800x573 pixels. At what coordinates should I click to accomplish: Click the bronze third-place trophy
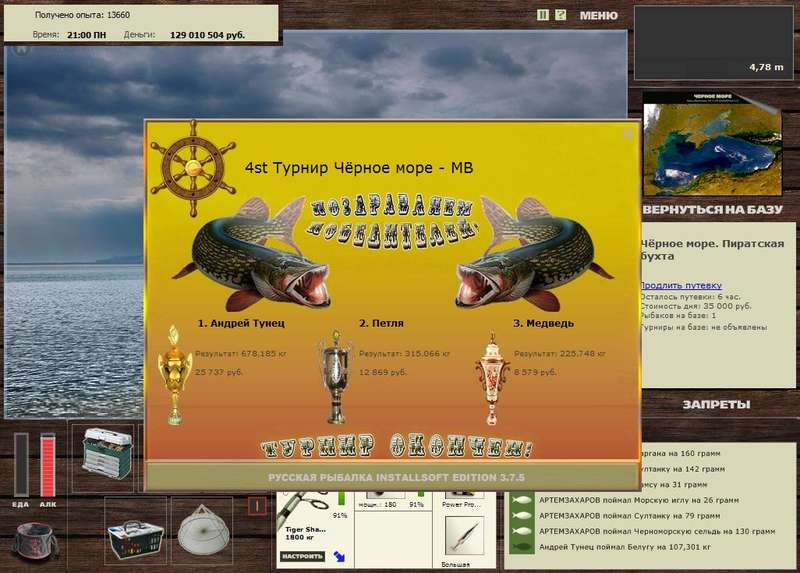[492, 378]
